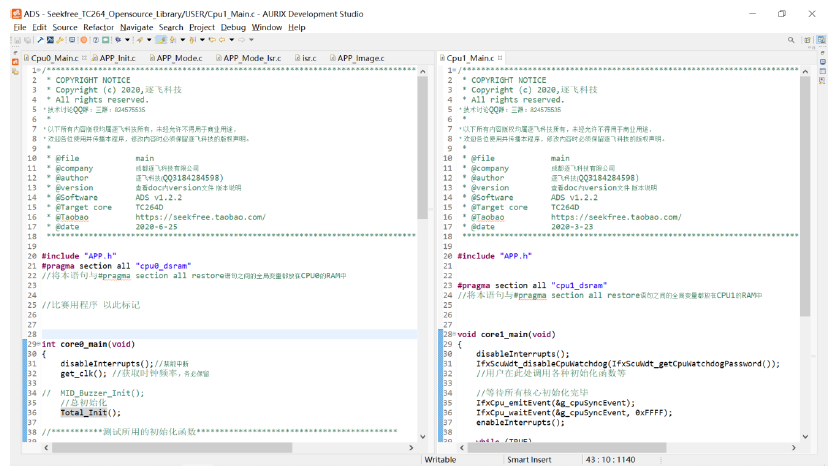The width and height of the screenshot is (832, 468).
Task: Click the orange circular toolbar icon
Action: pyautogui.click(x=83, y=40)
